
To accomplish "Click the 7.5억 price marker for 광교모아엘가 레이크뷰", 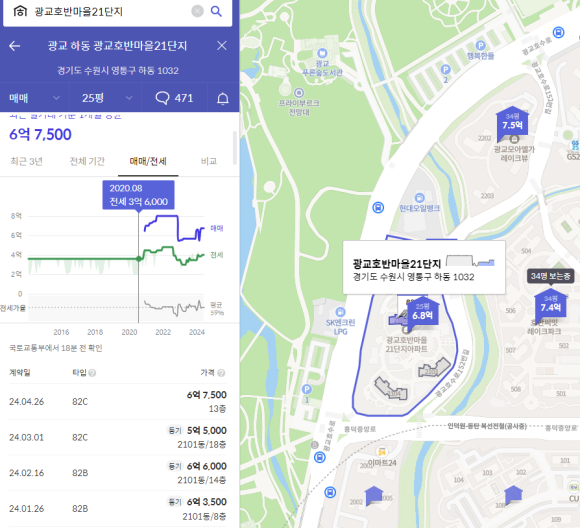I will 512,124.
